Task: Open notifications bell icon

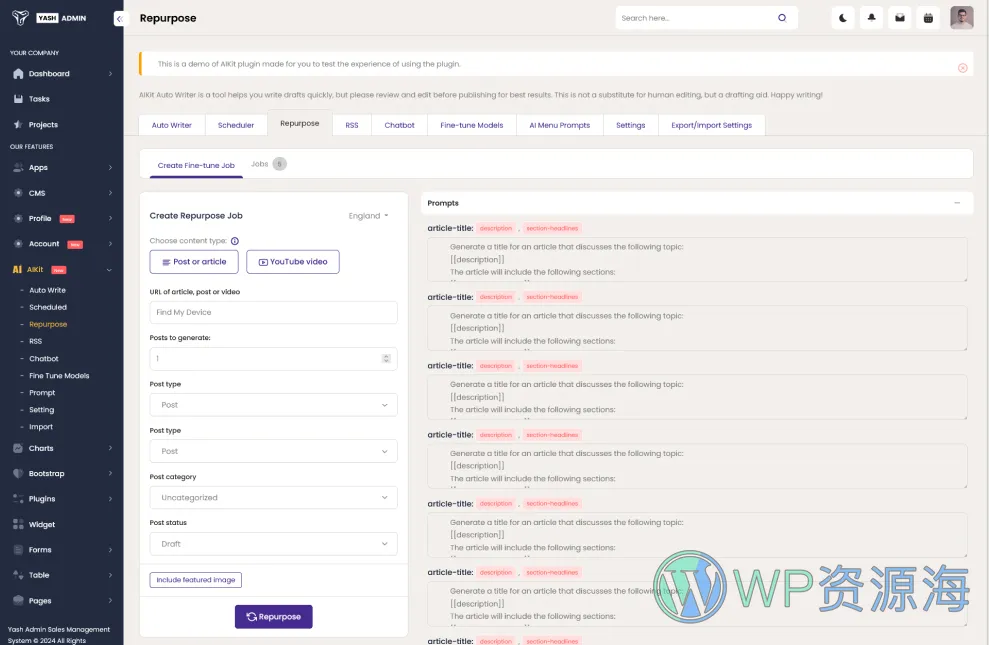Action: [871, 18]
